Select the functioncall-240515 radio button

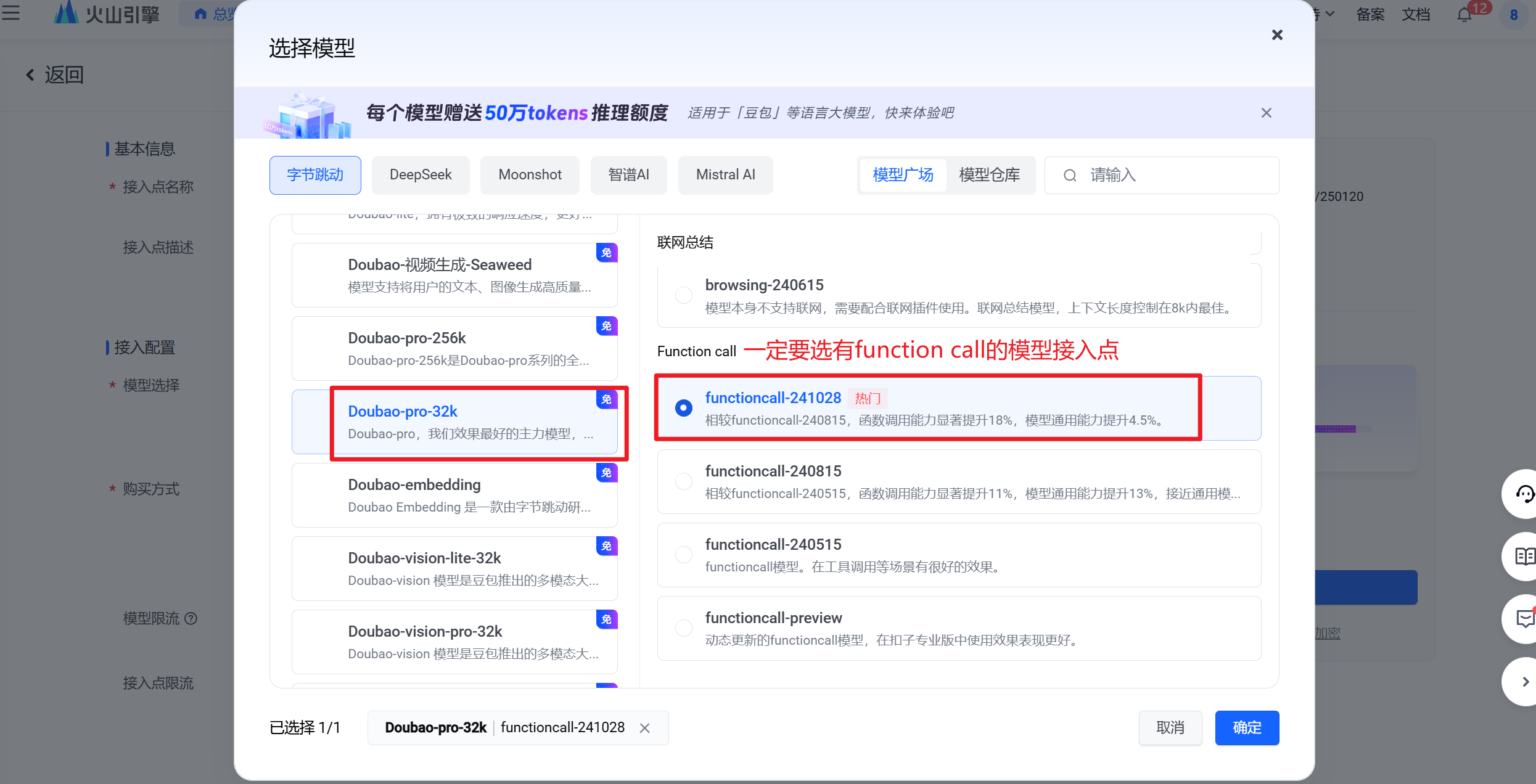(x=683, y=555)
